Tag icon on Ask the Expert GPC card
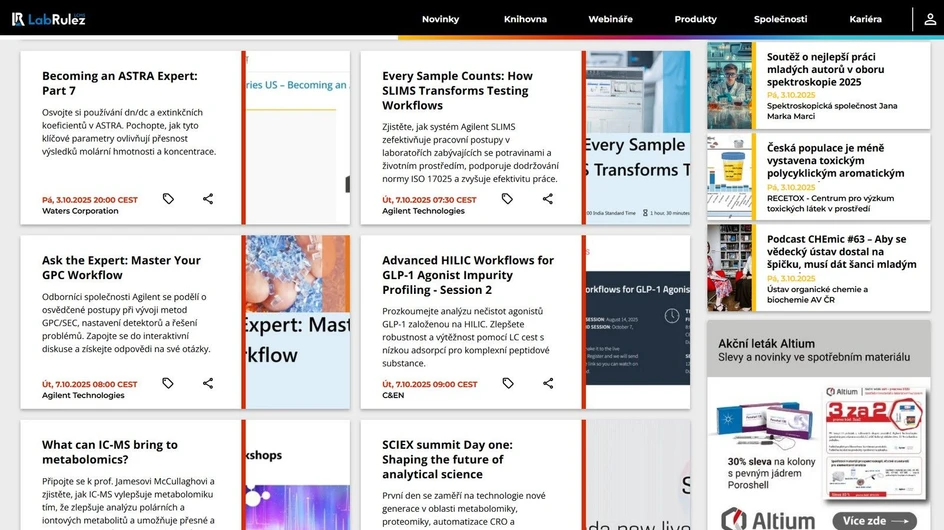The image size is (944, 530). [168, 383]
